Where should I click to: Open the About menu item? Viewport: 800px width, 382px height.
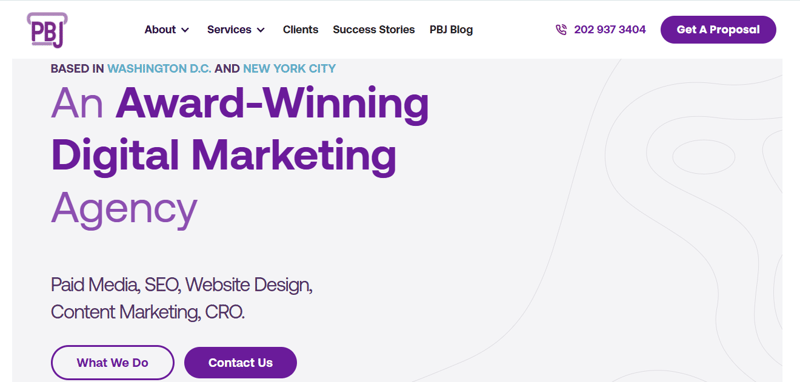point(160,30)
